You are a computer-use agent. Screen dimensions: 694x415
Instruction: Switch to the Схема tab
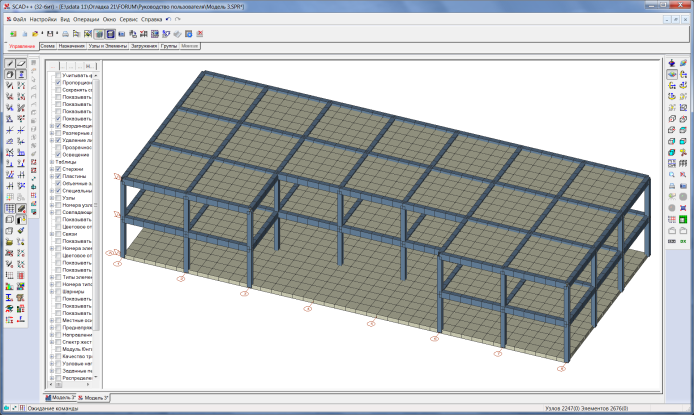pyautogui.click(x=47, y=46)
